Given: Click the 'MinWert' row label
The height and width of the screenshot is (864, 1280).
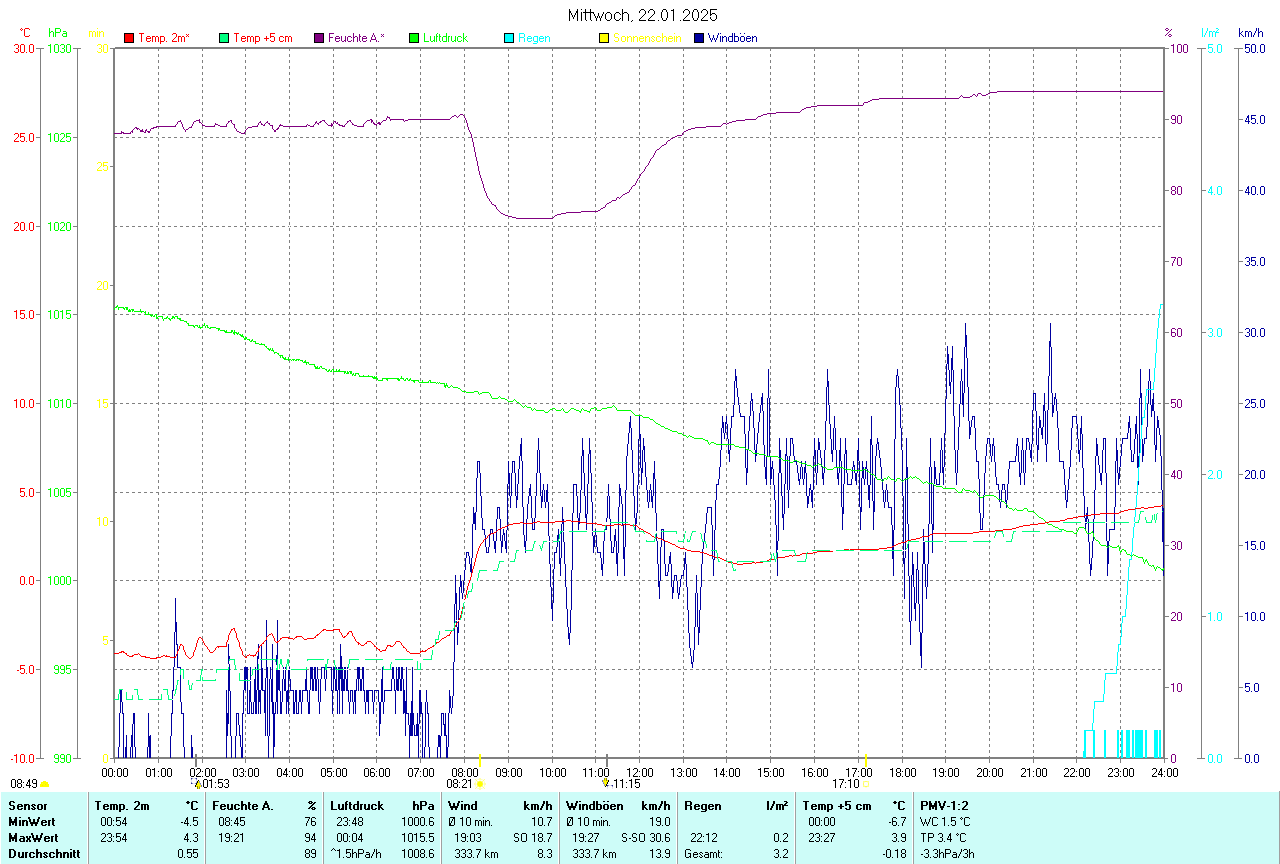Looking at the screenshot, I should [30, 822].
